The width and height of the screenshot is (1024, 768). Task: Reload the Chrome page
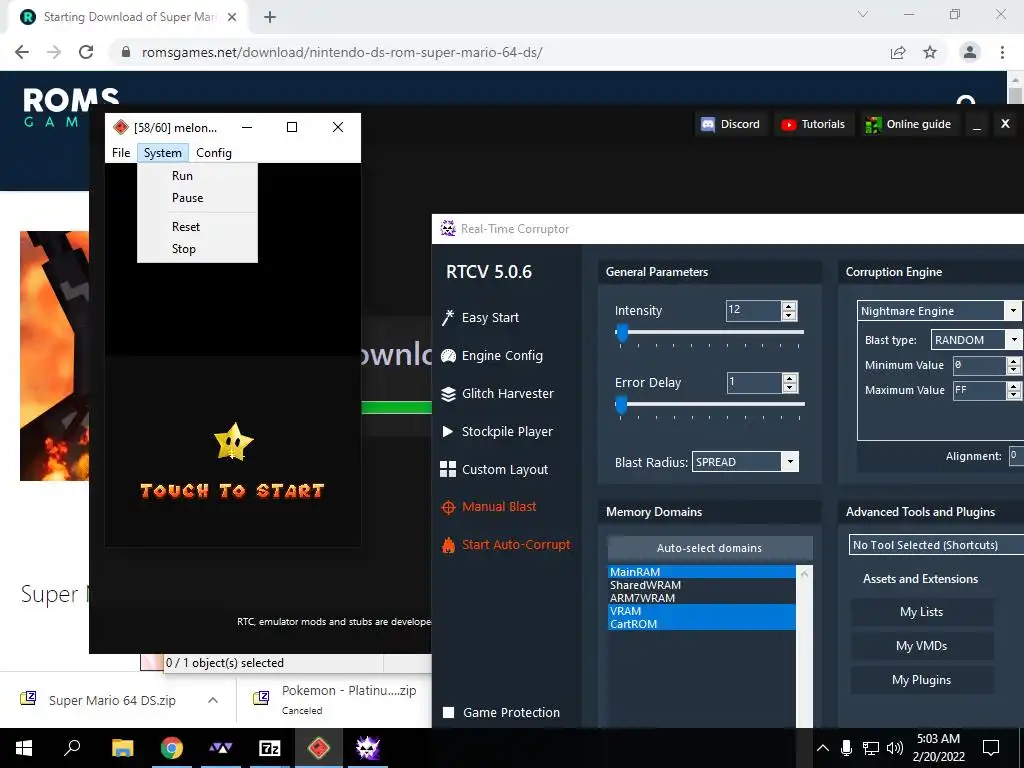pyautogui.click(x=86, y=52)
